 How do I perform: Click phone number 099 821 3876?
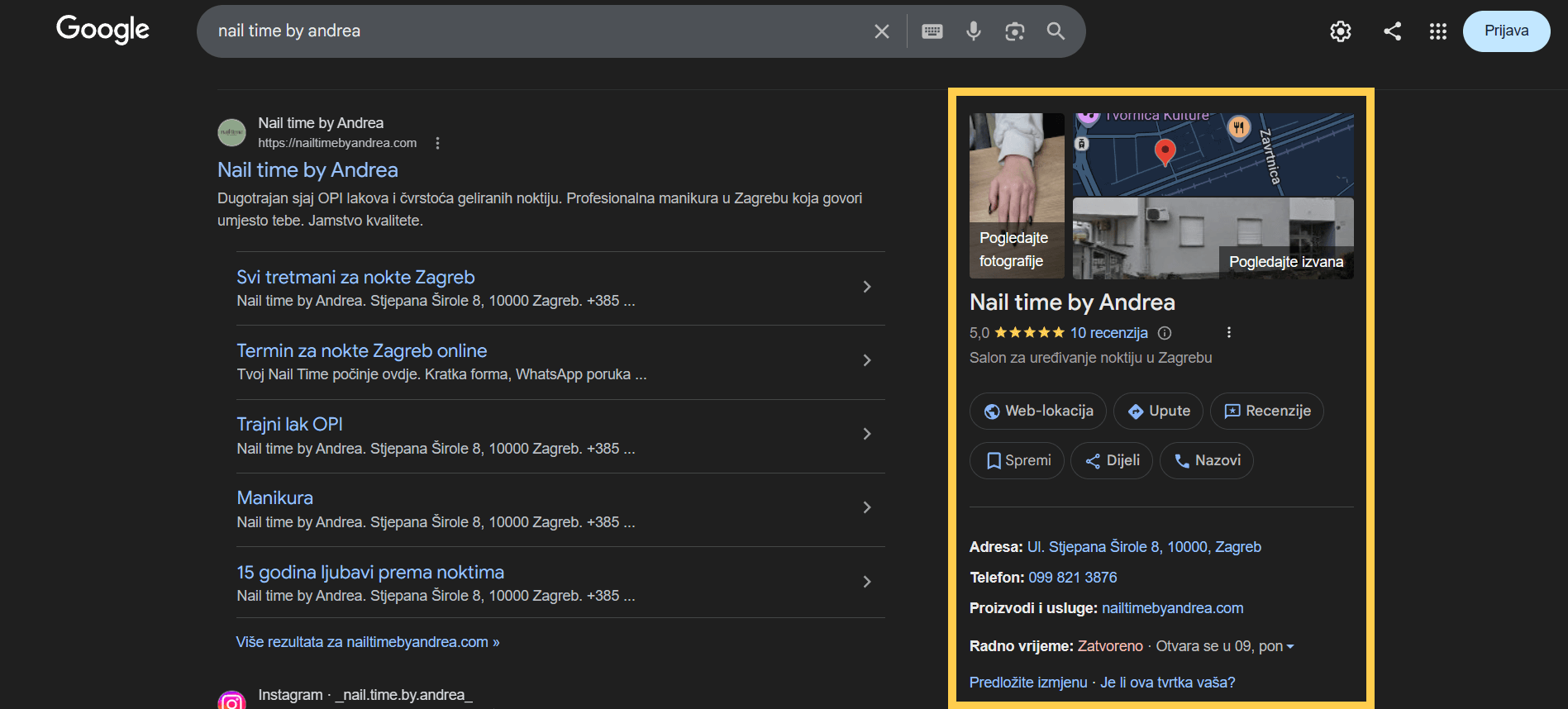tap(1072, 578)
